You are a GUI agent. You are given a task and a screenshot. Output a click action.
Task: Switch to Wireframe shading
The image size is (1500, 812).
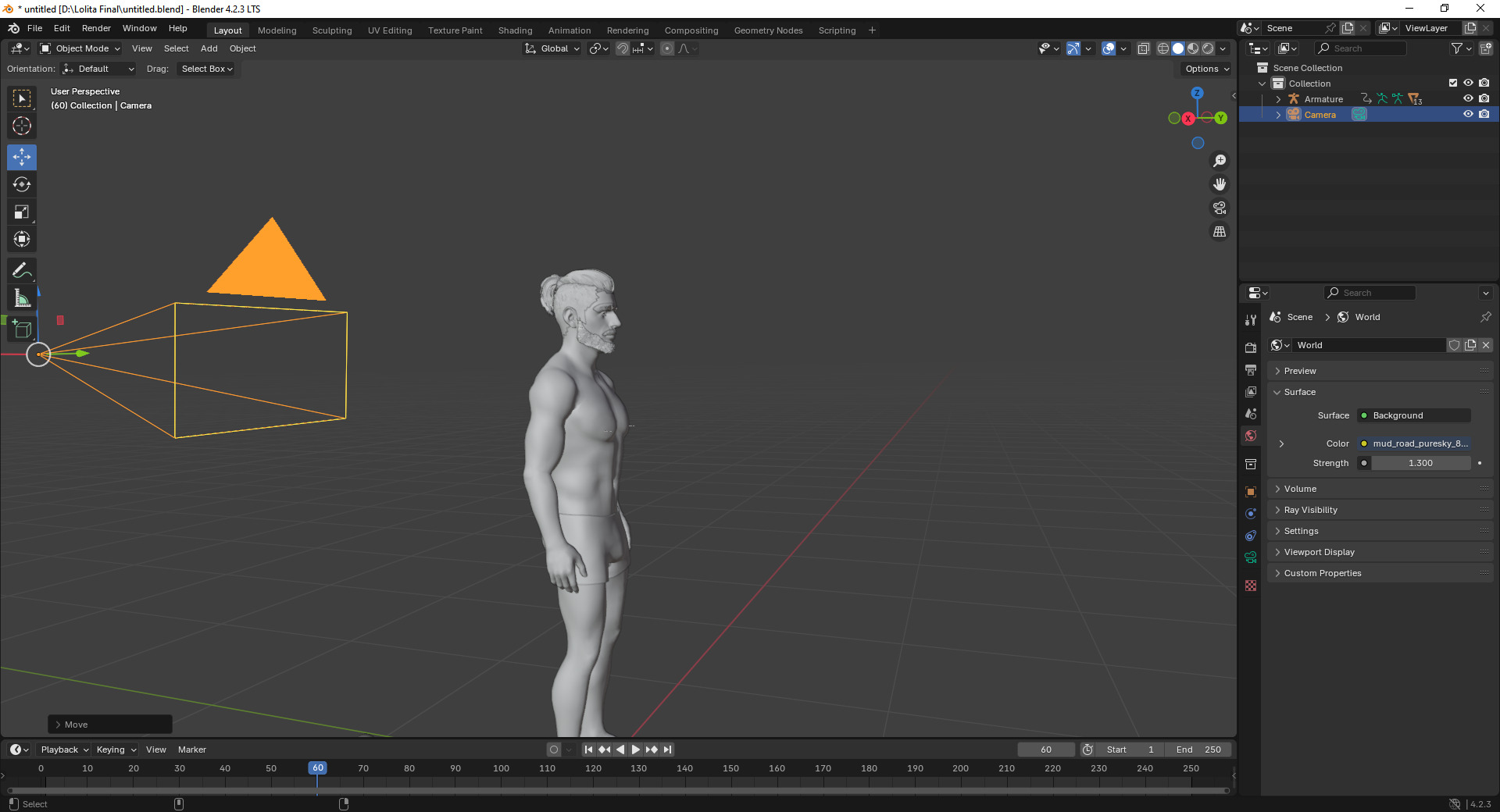point(1163,48)
